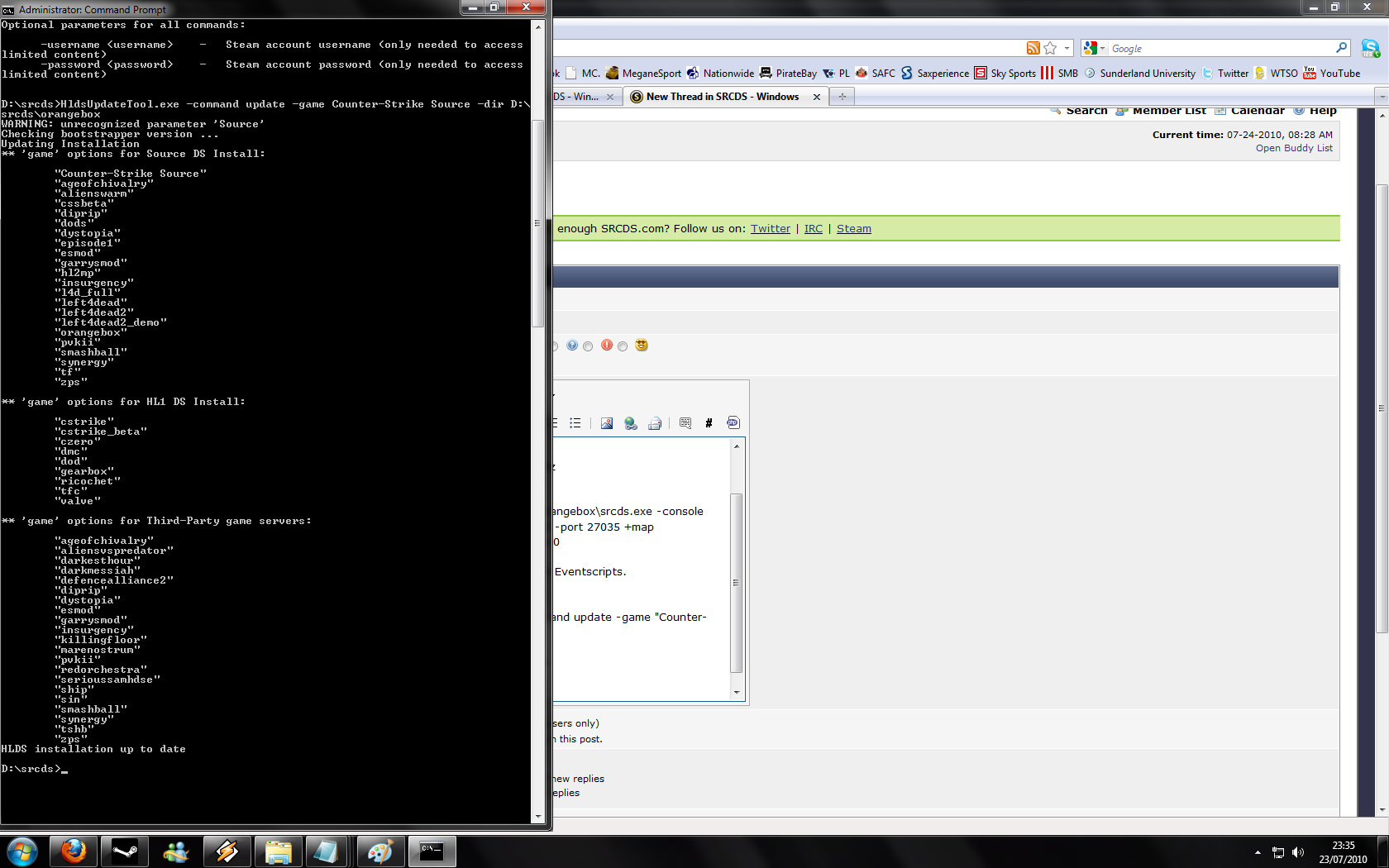Follow the IRC link in green banner
1389x868 pixels.
click(x=814, y=229)
